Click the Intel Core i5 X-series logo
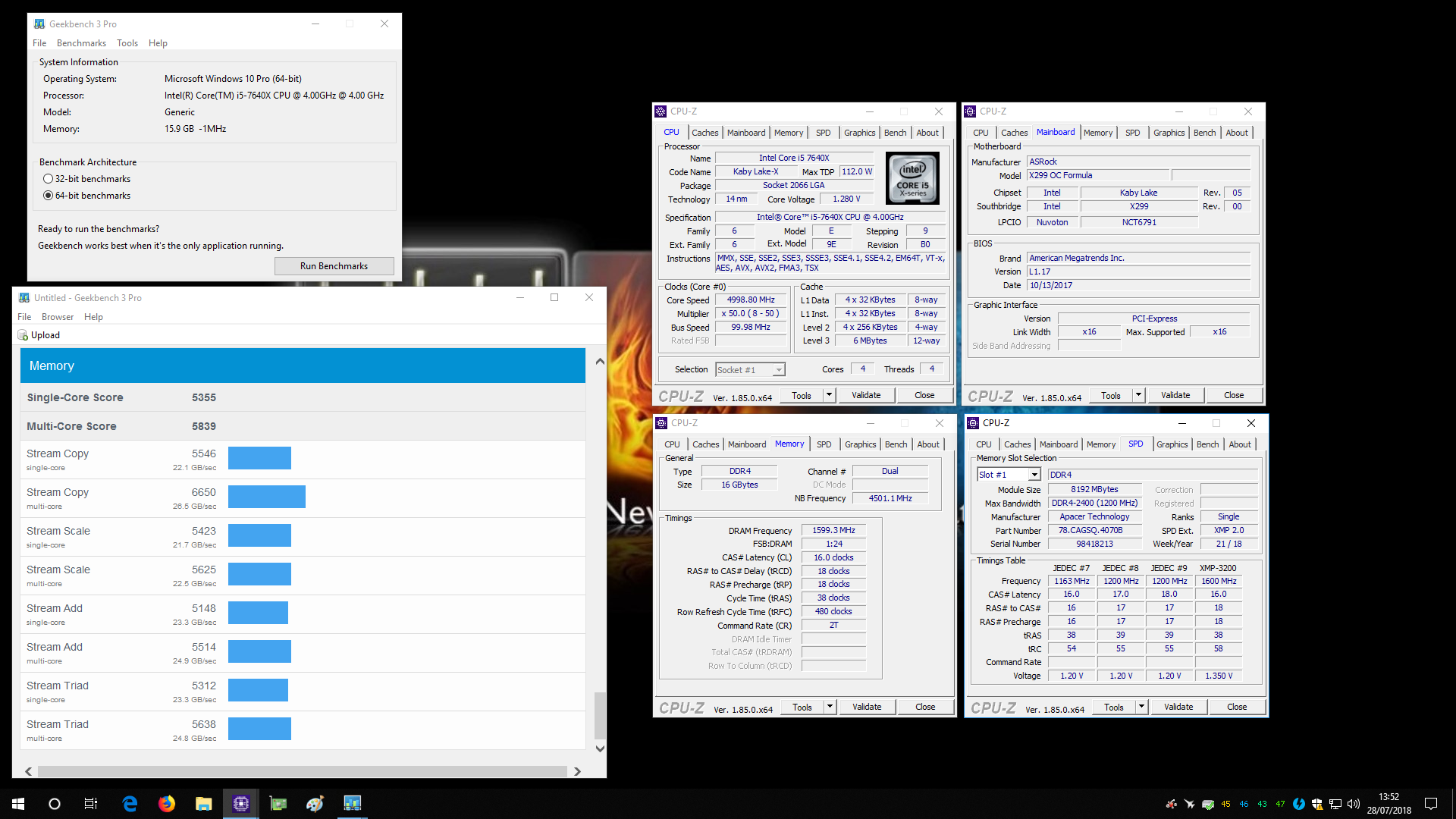Image resolution: width=1456 pixels, height=819 pixels. click(912, 178)
